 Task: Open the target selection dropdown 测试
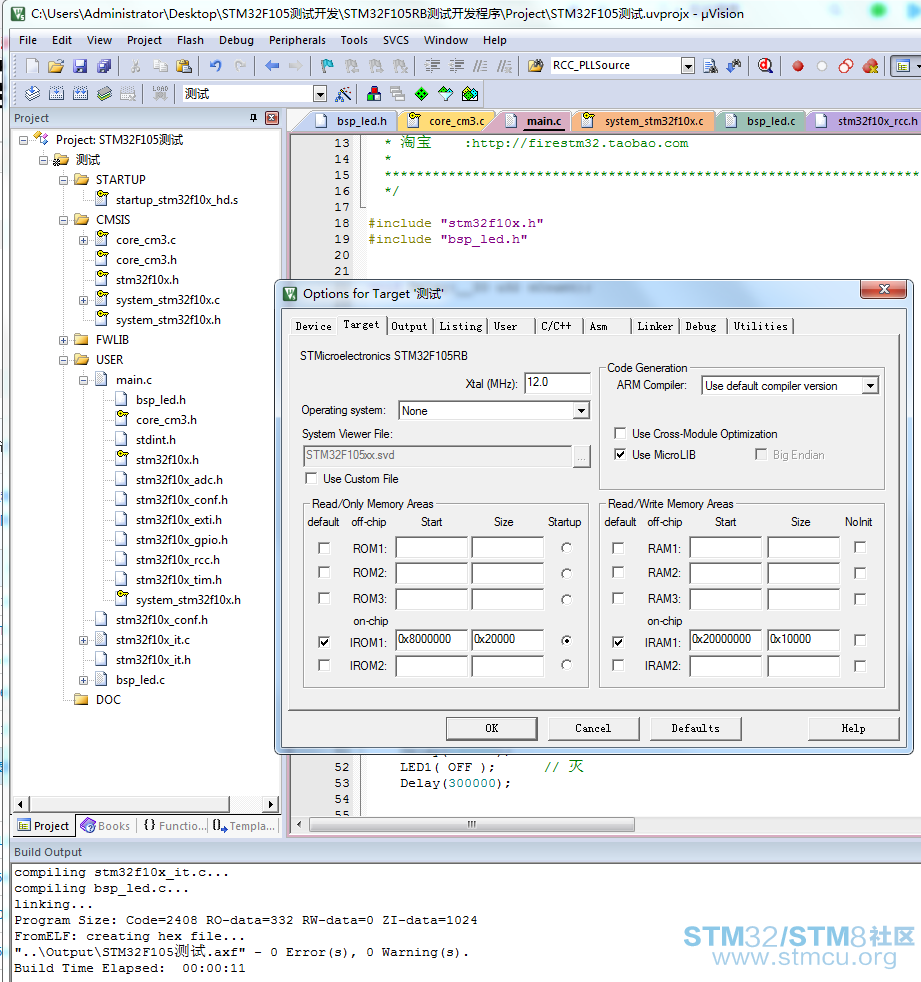click(x=320, y=94)
